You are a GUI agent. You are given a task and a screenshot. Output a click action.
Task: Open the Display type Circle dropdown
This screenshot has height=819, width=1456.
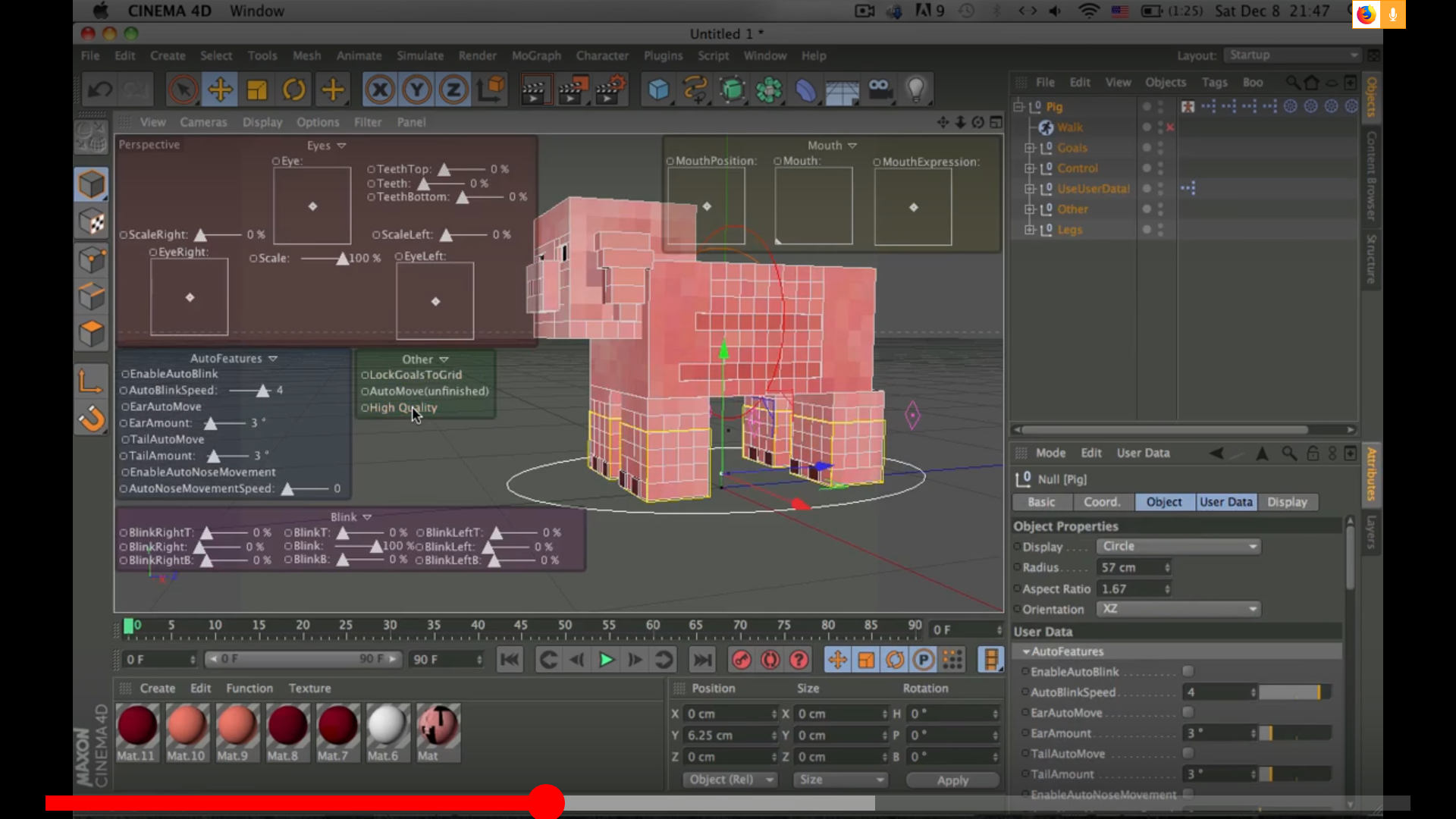tap(1178, 546)
